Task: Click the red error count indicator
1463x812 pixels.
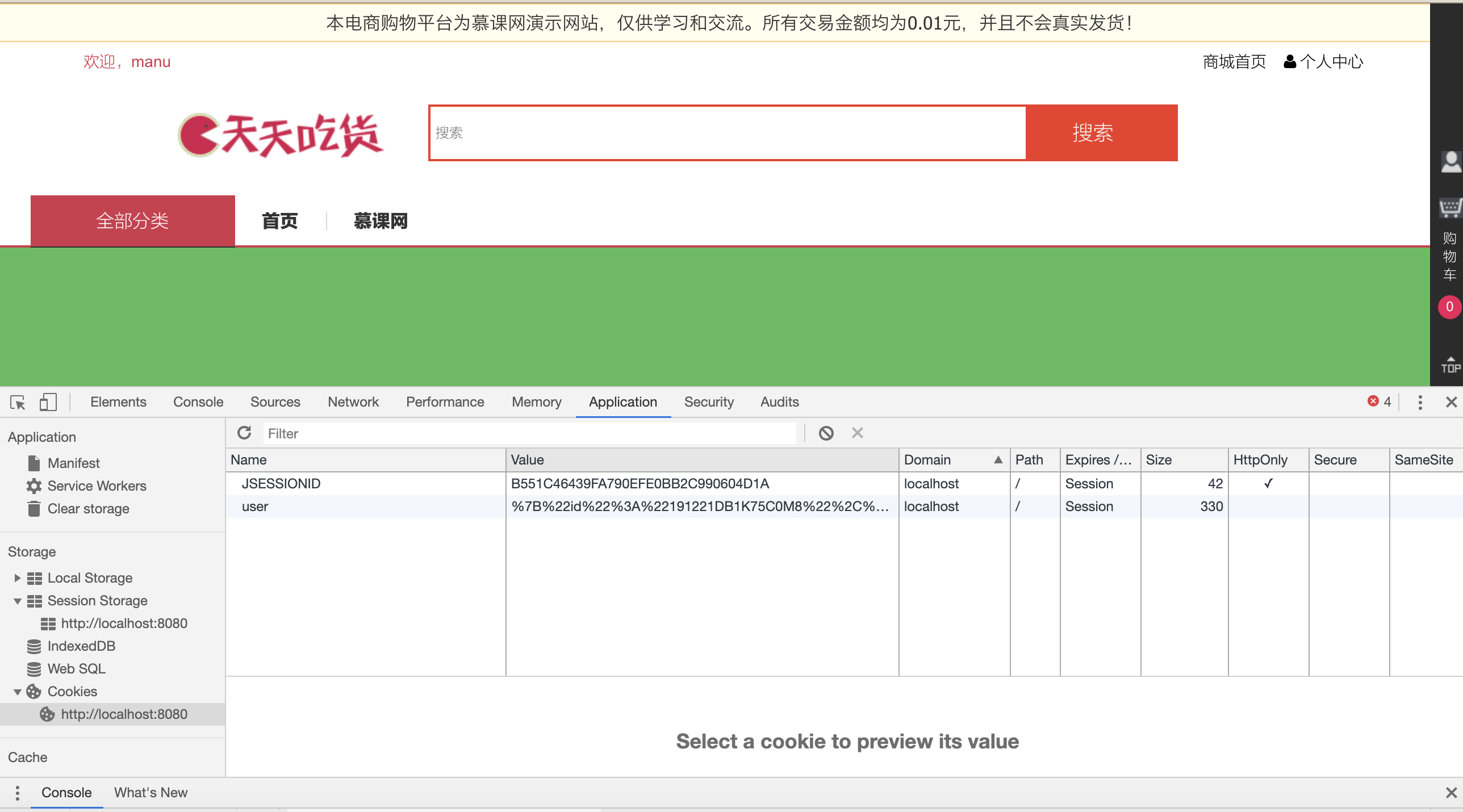Action: (x=1379, y=401)
